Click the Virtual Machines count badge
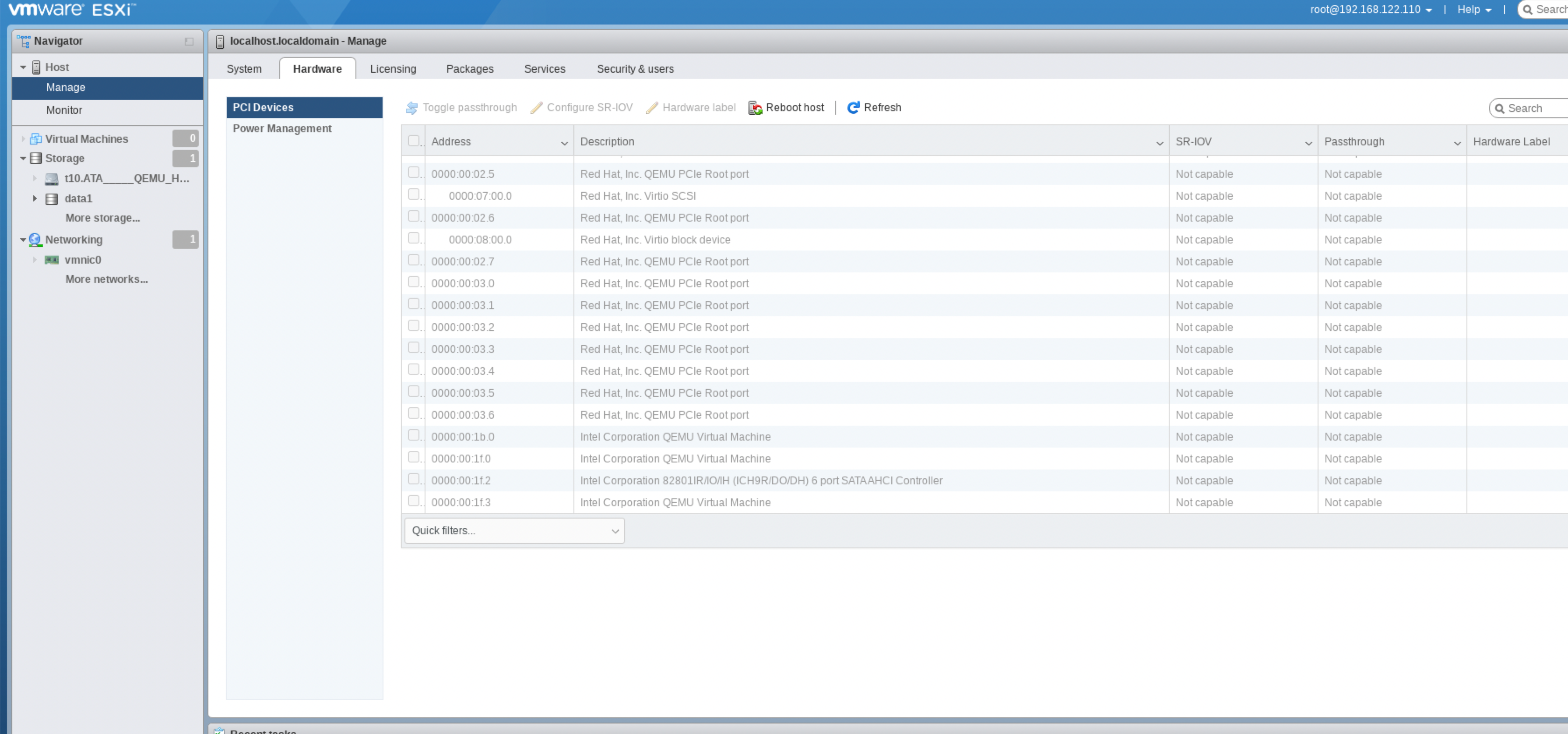Screen dimensions: 1568x734 click(185, 138)
